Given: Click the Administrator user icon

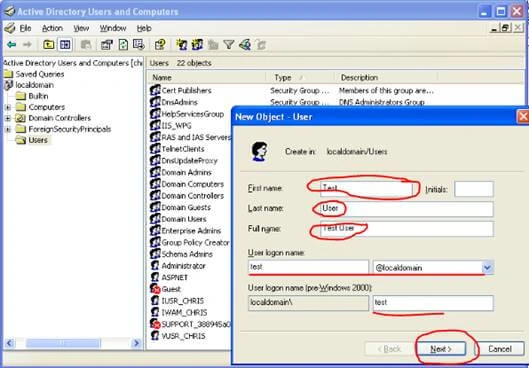Looking at the screenshot, I should [155, 265].
